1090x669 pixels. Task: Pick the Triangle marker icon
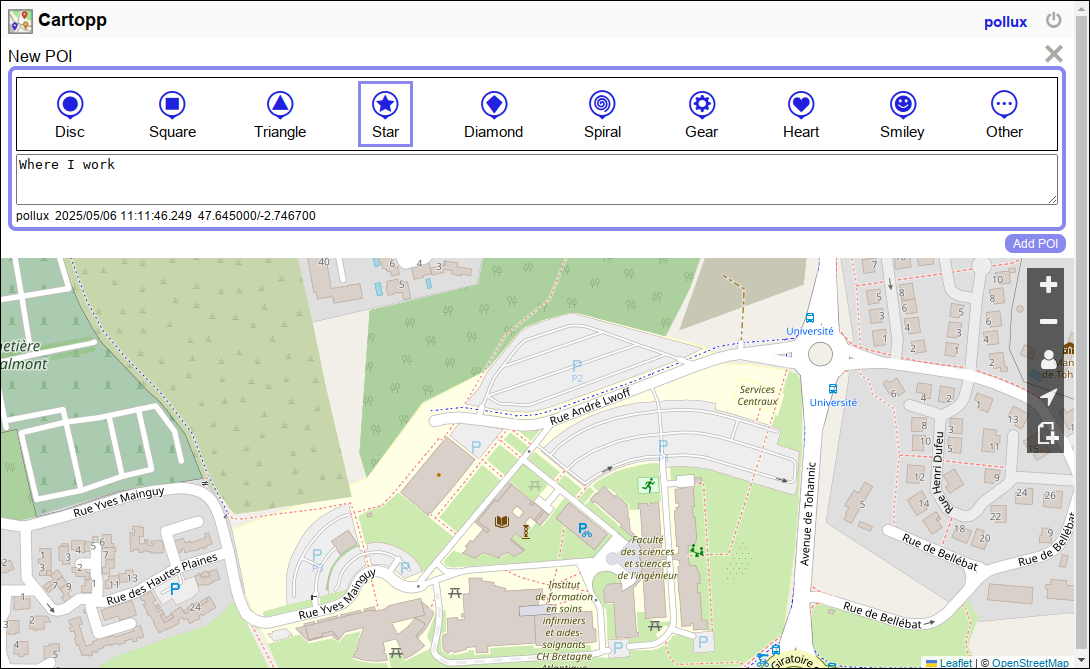pyautogui.click(x=280, y=114)
